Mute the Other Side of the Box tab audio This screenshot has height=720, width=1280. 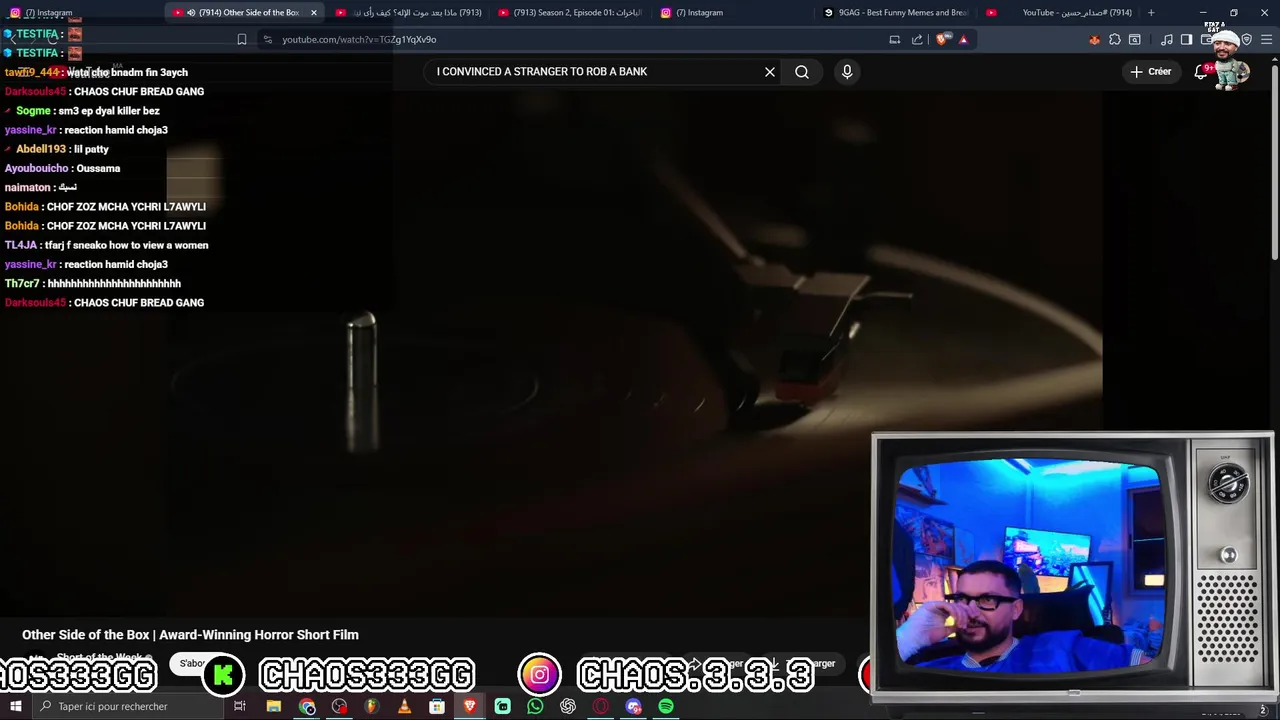(x=191, y=13)
